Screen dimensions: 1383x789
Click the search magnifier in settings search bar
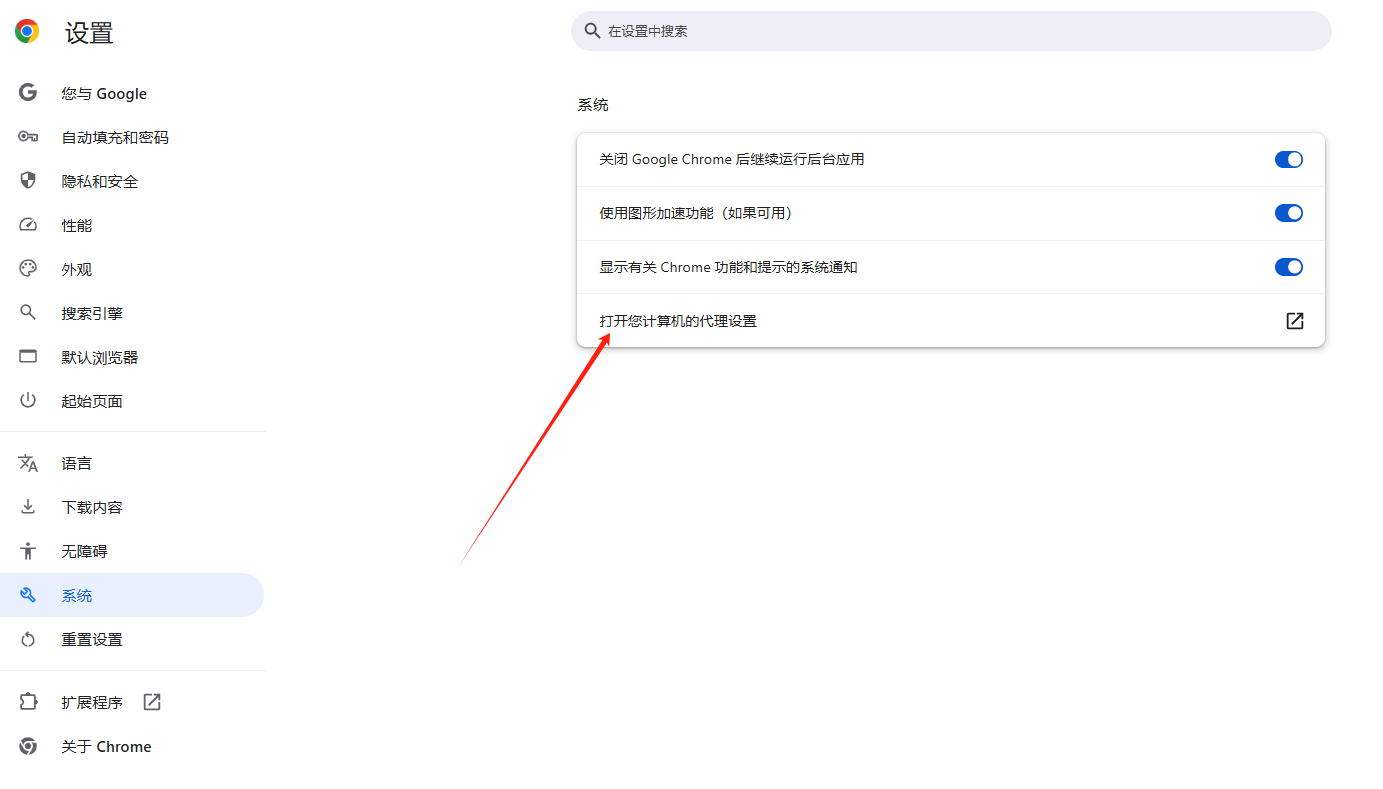(x=592, y=31)
